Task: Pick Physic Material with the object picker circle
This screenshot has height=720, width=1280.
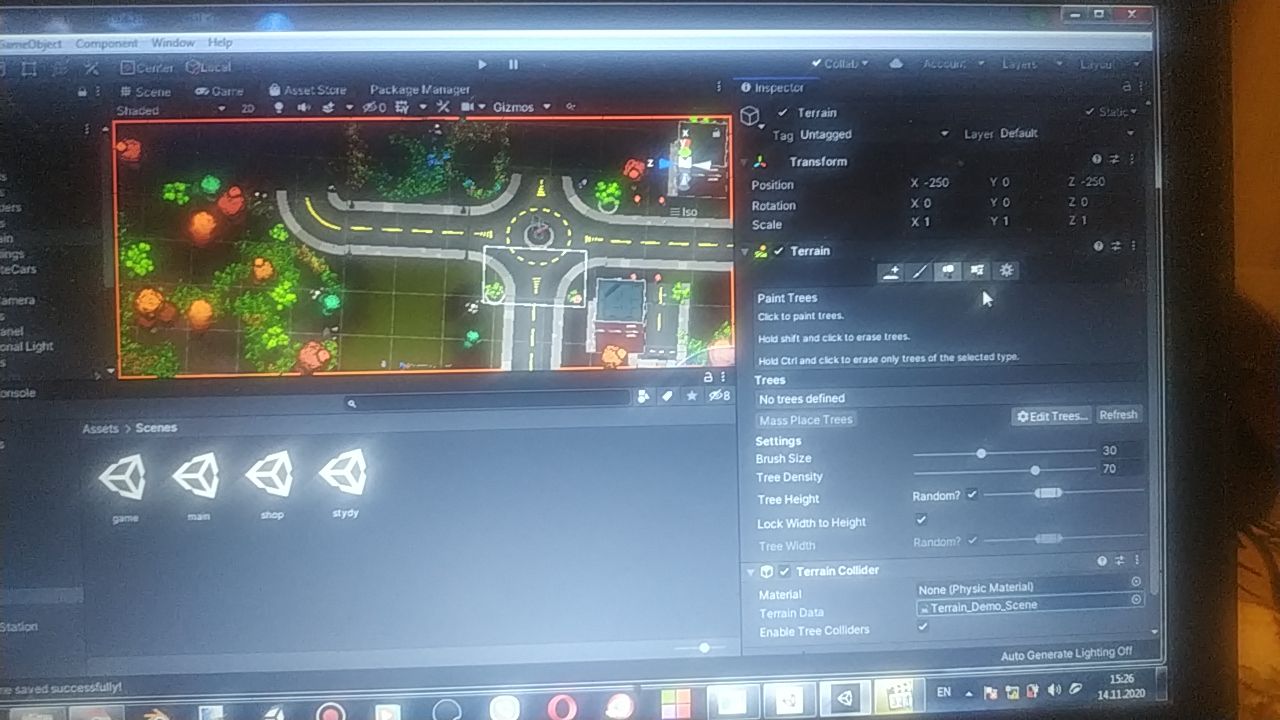Action: [x=1136, y=581]
